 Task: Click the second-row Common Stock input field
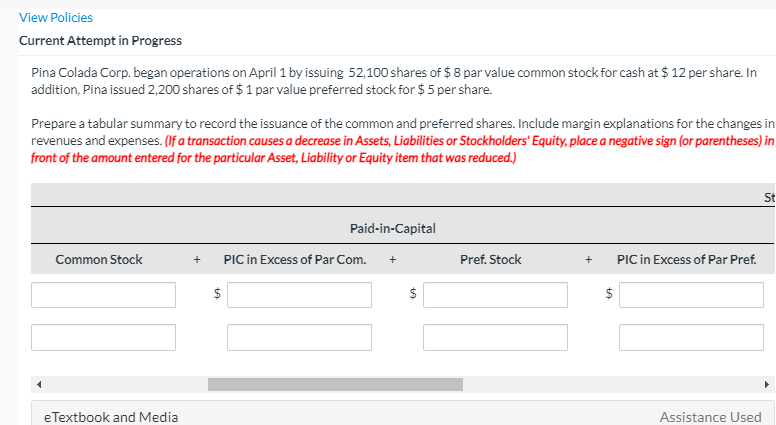(103, 337)
